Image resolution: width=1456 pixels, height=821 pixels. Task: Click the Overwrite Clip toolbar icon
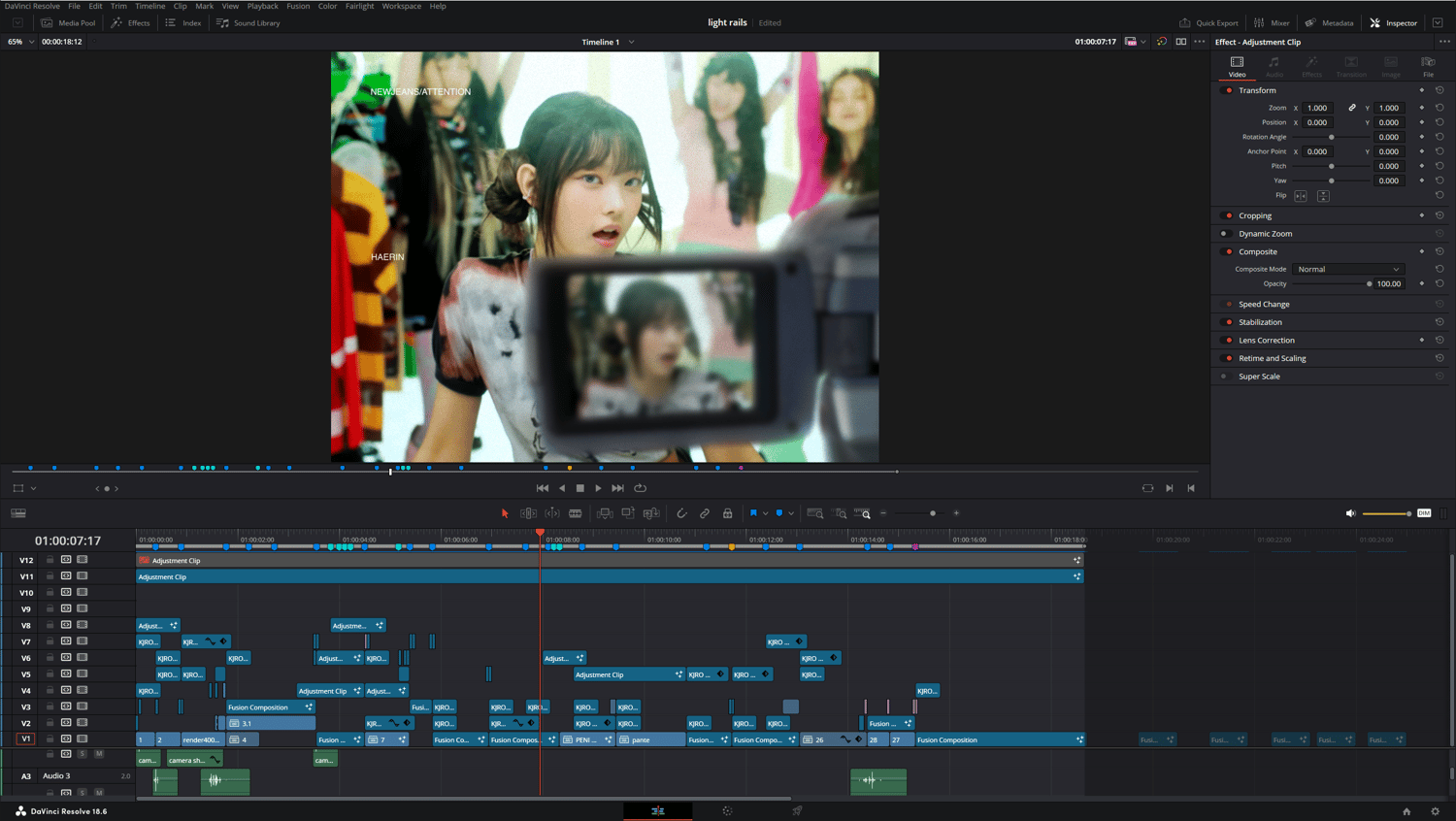click(628, 513)
